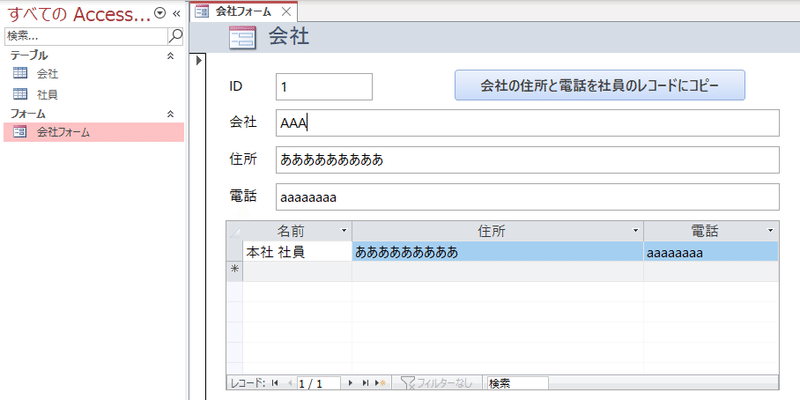
Task: Click the subform navigator 検索 box
Action: click(518, 383)
